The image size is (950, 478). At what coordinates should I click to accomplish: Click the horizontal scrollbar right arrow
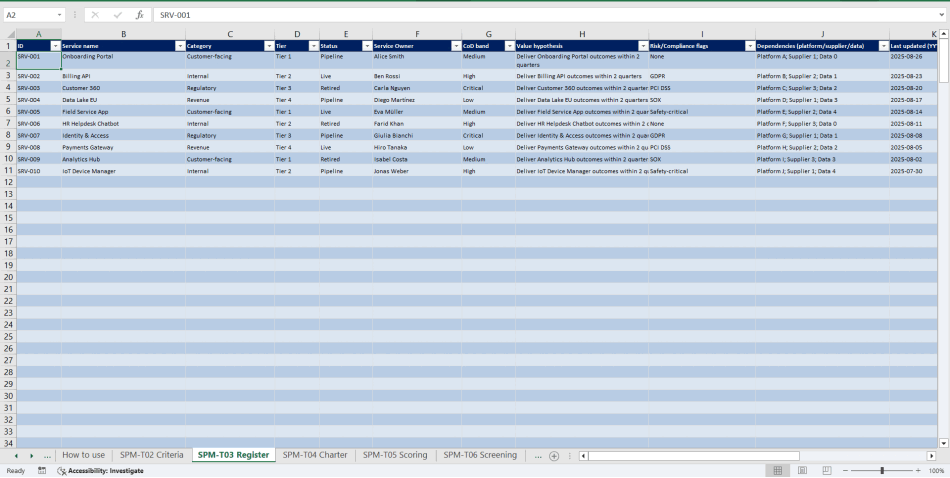(x=932, y=456)
